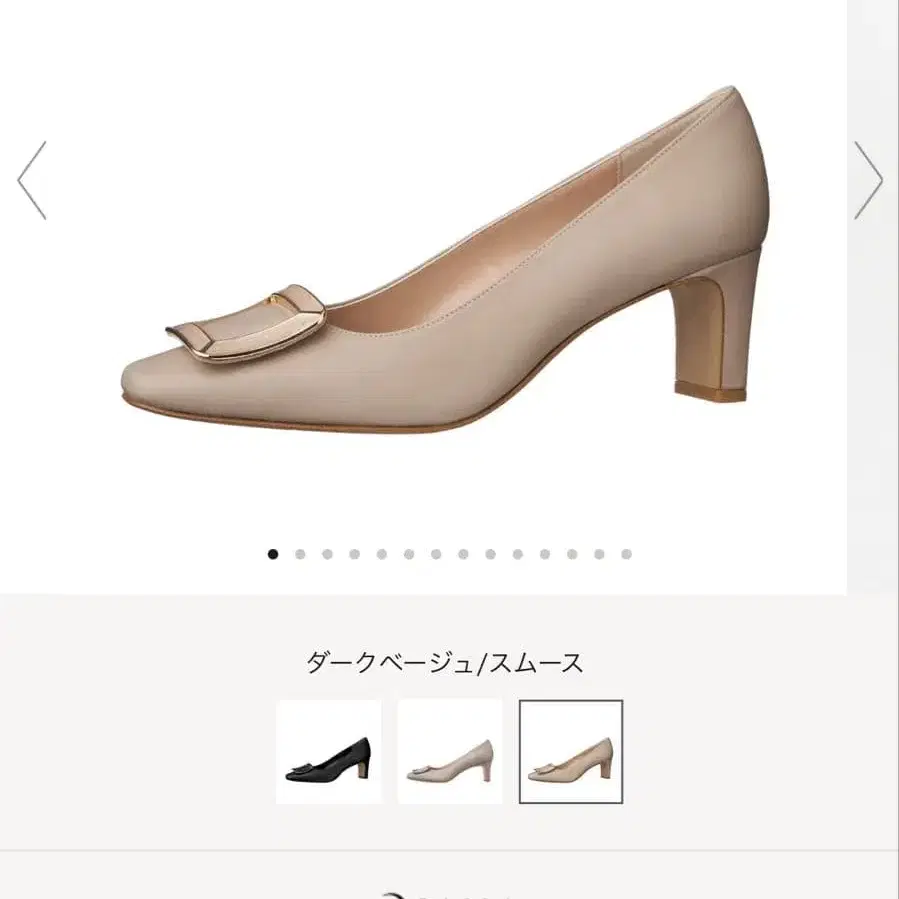Jump to the twelfth carousel dot
The image size is (899, 899).
(x=572, y=554)
